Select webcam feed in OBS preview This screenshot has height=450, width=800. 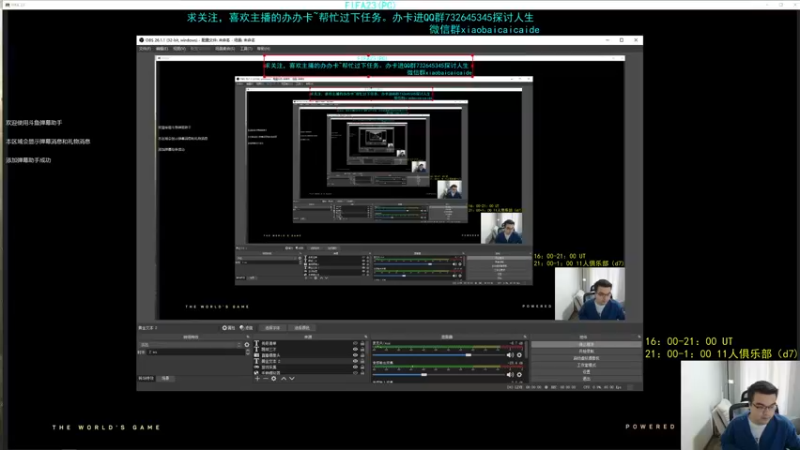590,294
